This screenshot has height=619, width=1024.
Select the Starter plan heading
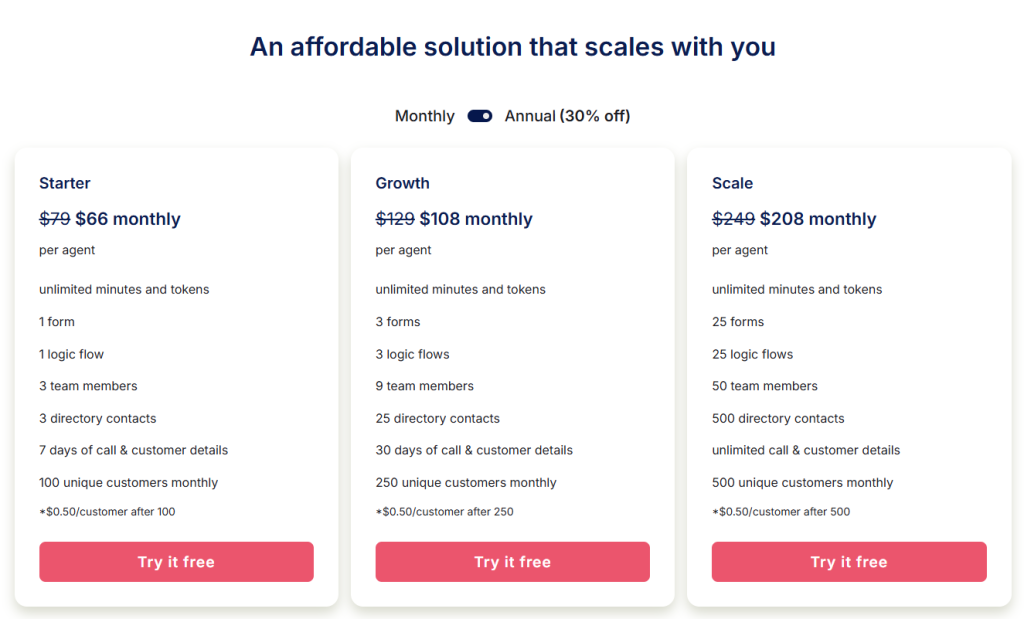[65, 183]
